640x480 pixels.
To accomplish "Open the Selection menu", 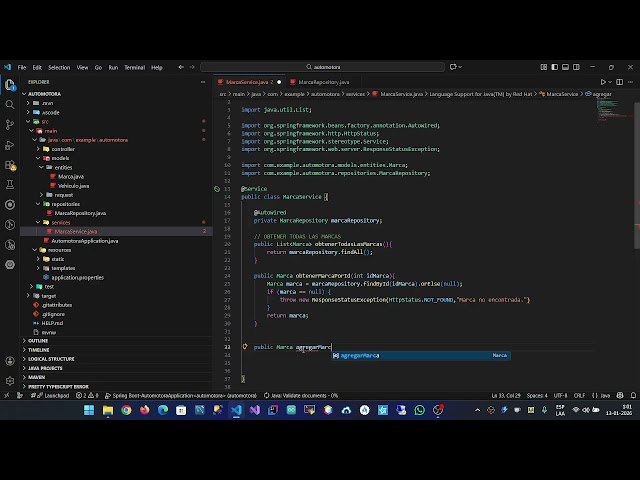I will coord(59,67).
